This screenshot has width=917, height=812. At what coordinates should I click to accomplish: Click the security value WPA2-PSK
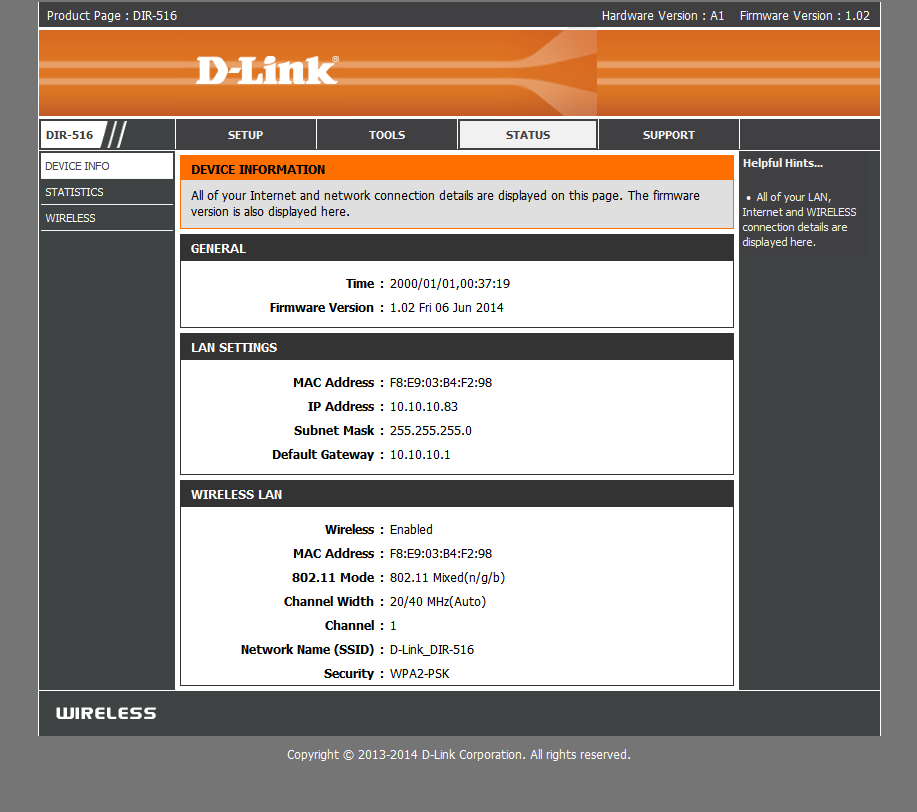(x=419, y=673)
